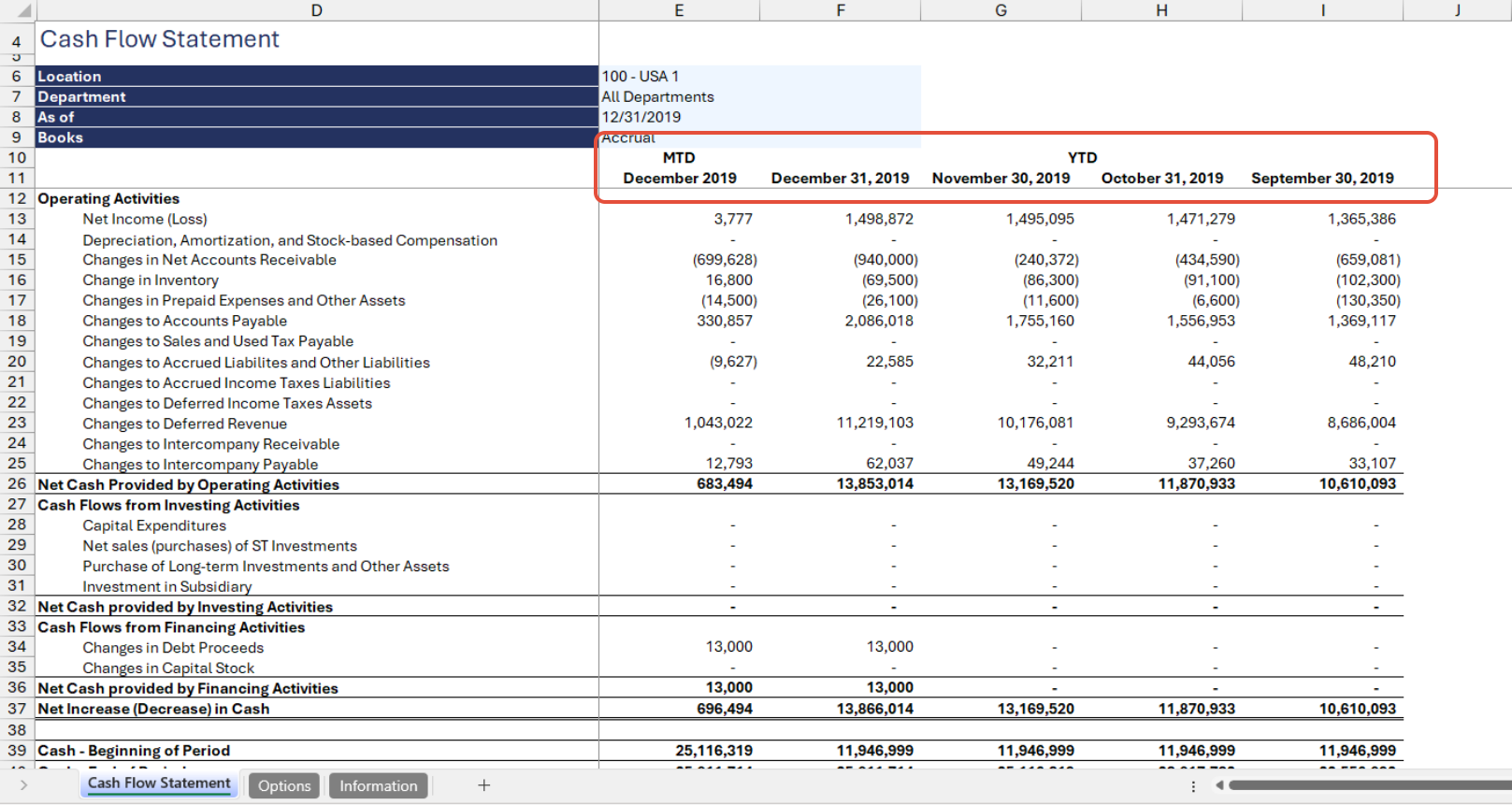Viewport: 1512px width, 805px height.
Task: Select column F header
Action: click(840, 10)
